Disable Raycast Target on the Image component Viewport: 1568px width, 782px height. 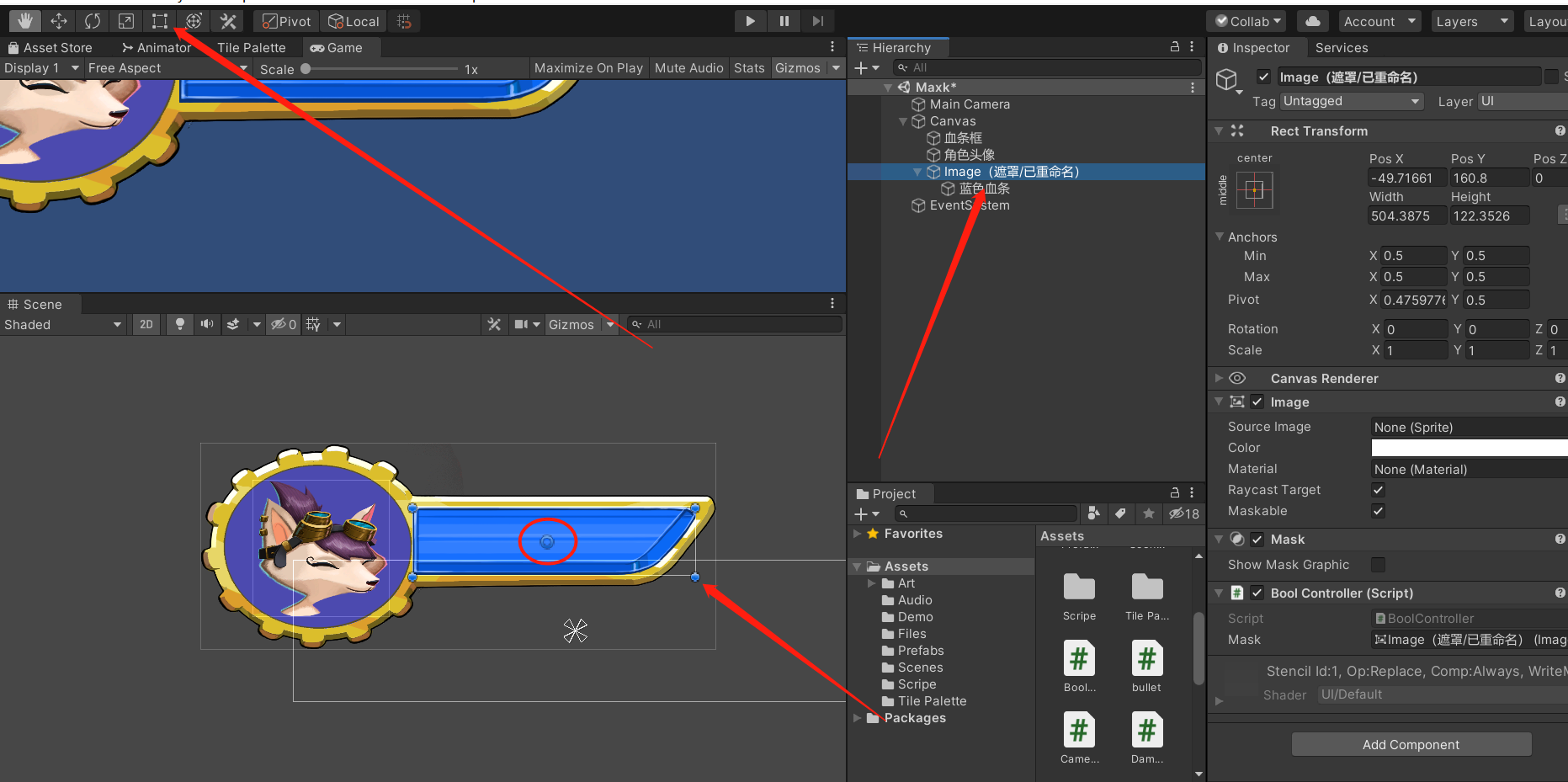(x=1378, y=490)
